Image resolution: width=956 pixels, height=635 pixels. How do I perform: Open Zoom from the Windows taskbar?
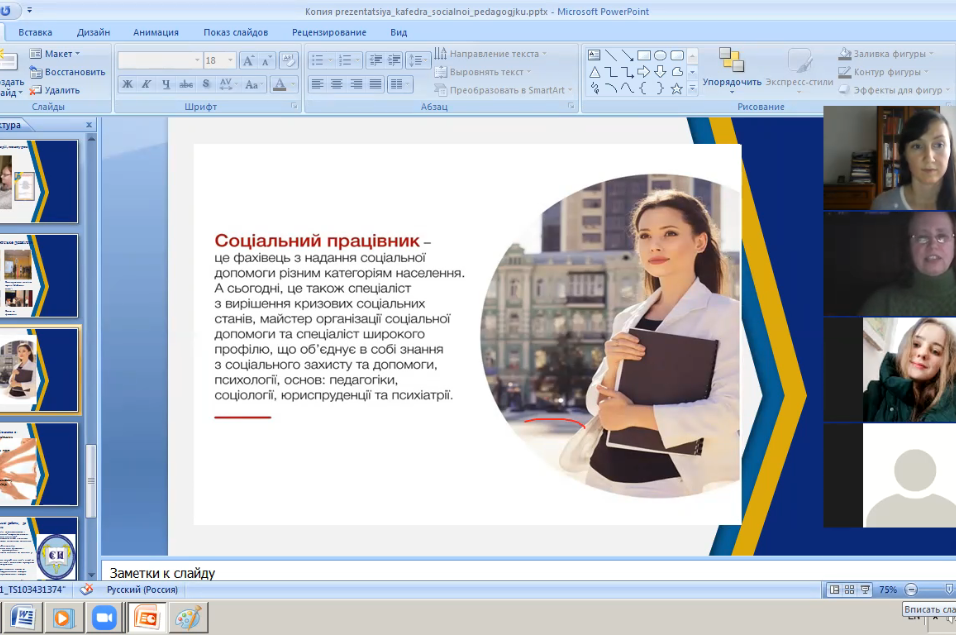point(104,618)
